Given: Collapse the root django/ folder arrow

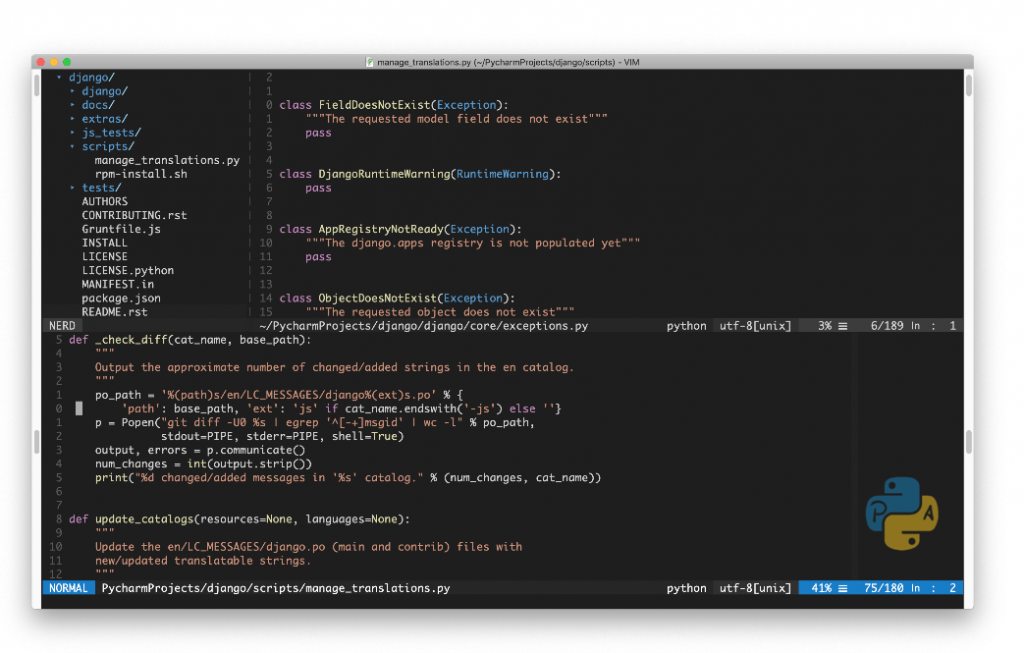Looking at the screenshot, I should click(x=59, y=77).
